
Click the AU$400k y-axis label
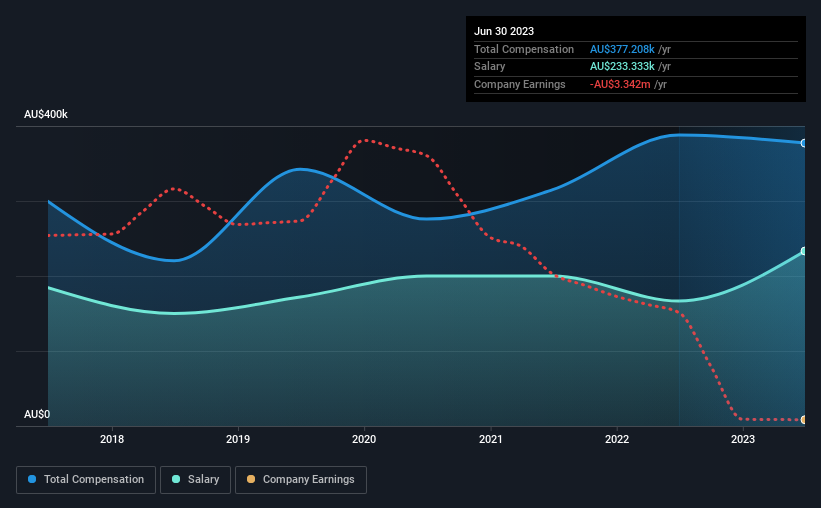(x=46, y=114)
